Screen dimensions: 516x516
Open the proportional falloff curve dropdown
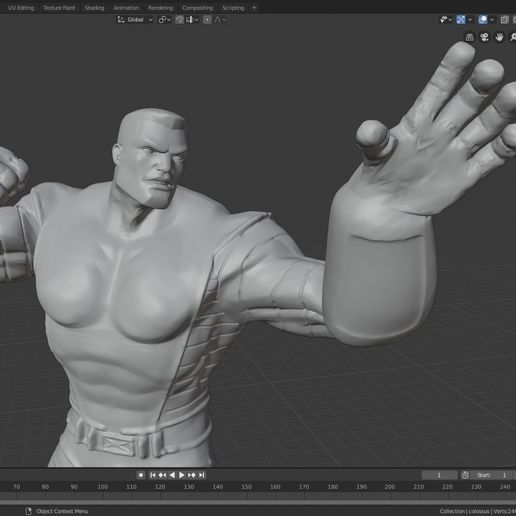[x=220, y=20]
